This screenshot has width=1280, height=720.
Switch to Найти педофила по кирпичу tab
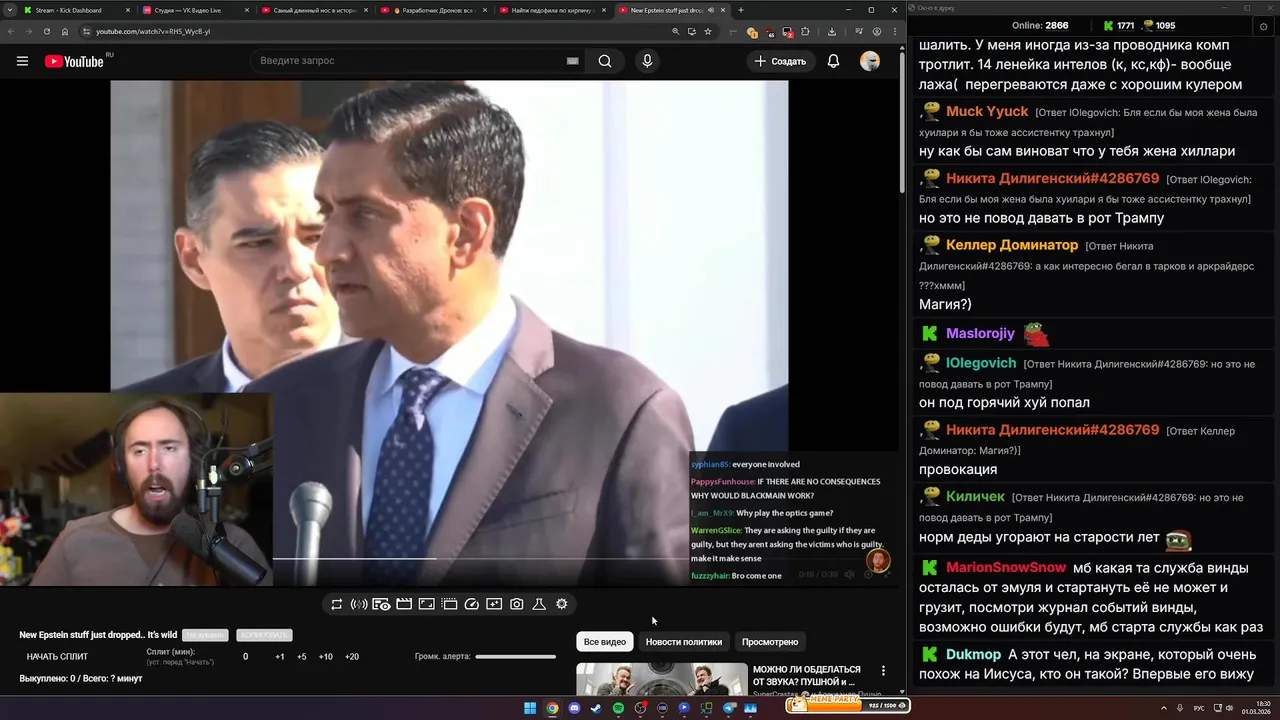[x=554, y=10]
